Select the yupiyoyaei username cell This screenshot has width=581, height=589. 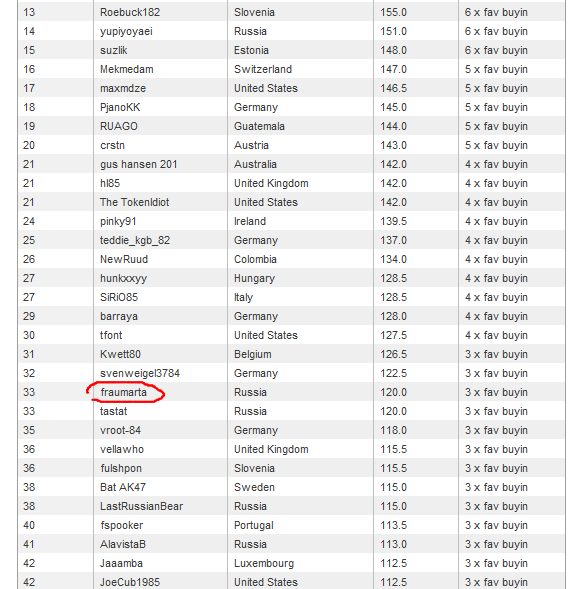click(126, 31)
